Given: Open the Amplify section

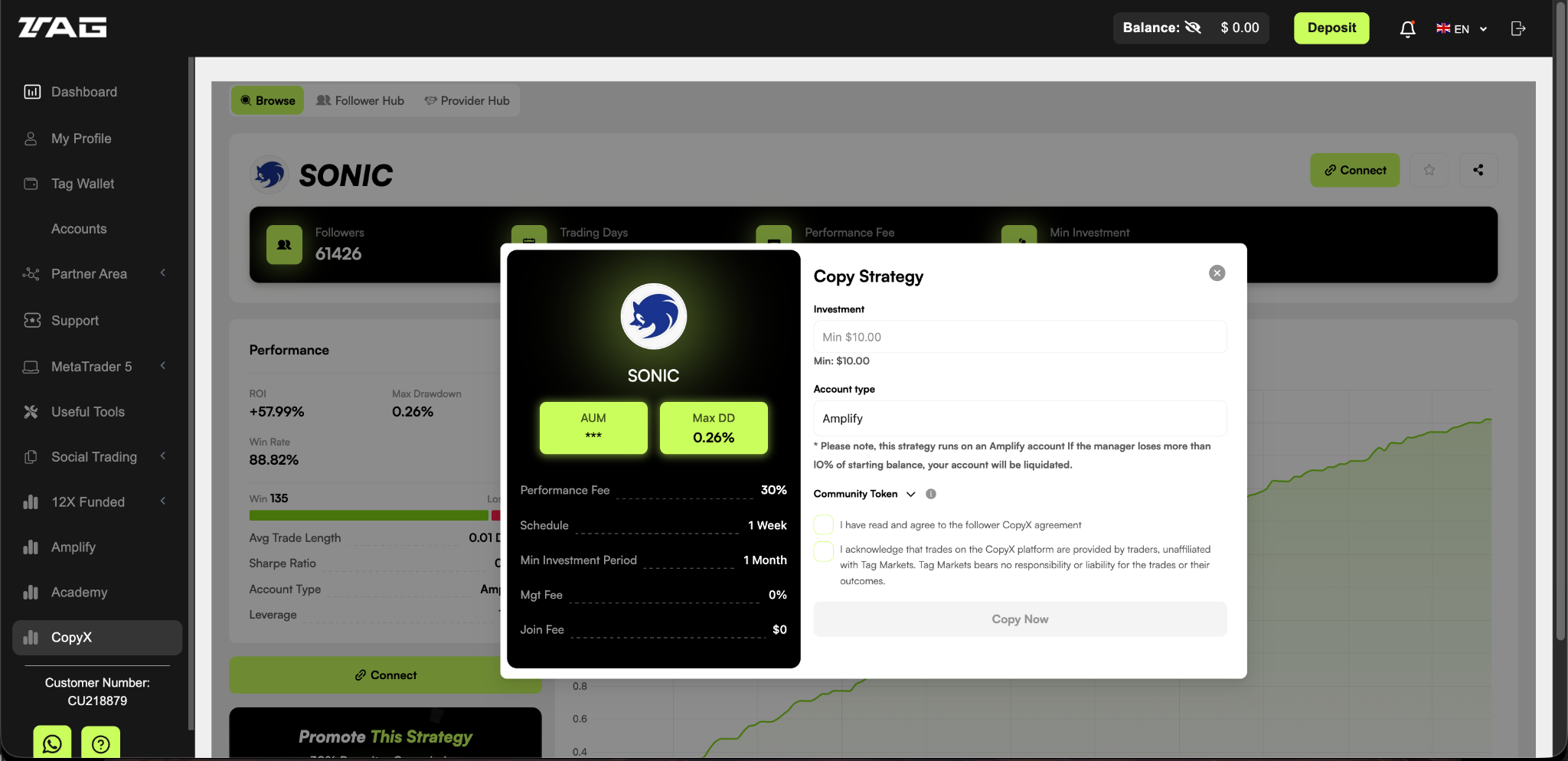Looking at the screenshot, I should click(73, 547).
